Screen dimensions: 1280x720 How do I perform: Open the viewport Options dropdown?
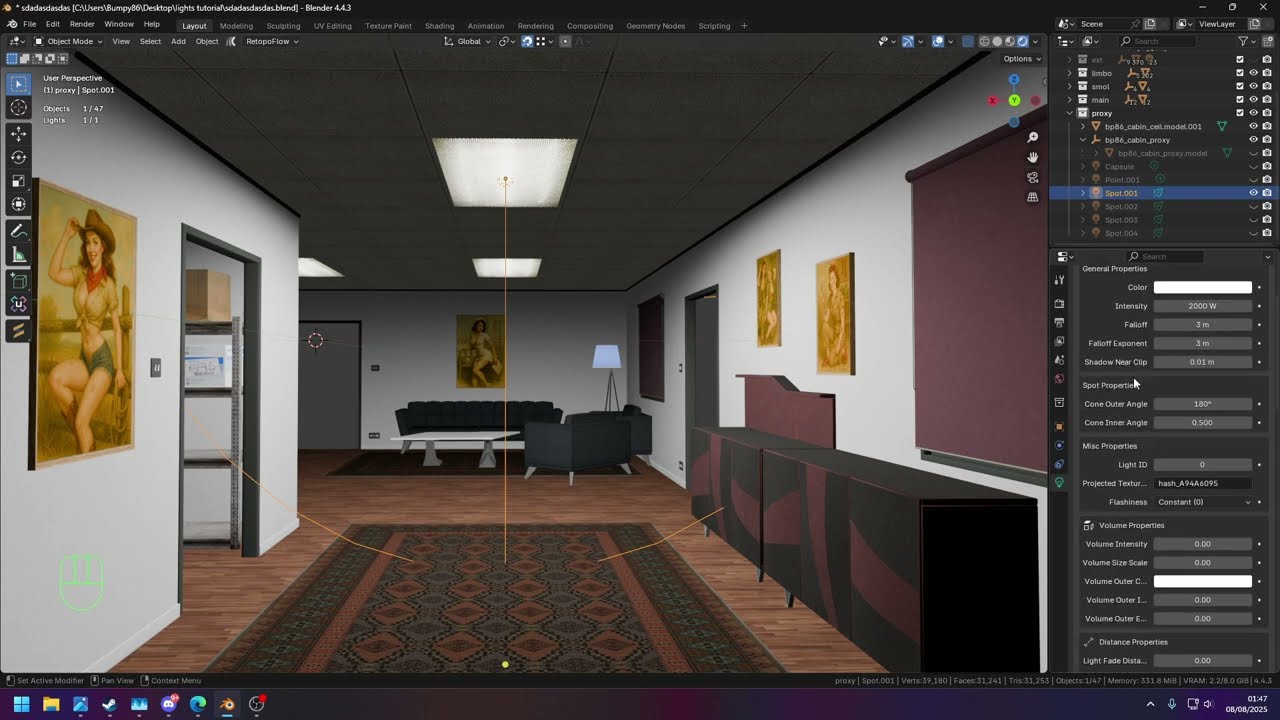point(1021,59)
